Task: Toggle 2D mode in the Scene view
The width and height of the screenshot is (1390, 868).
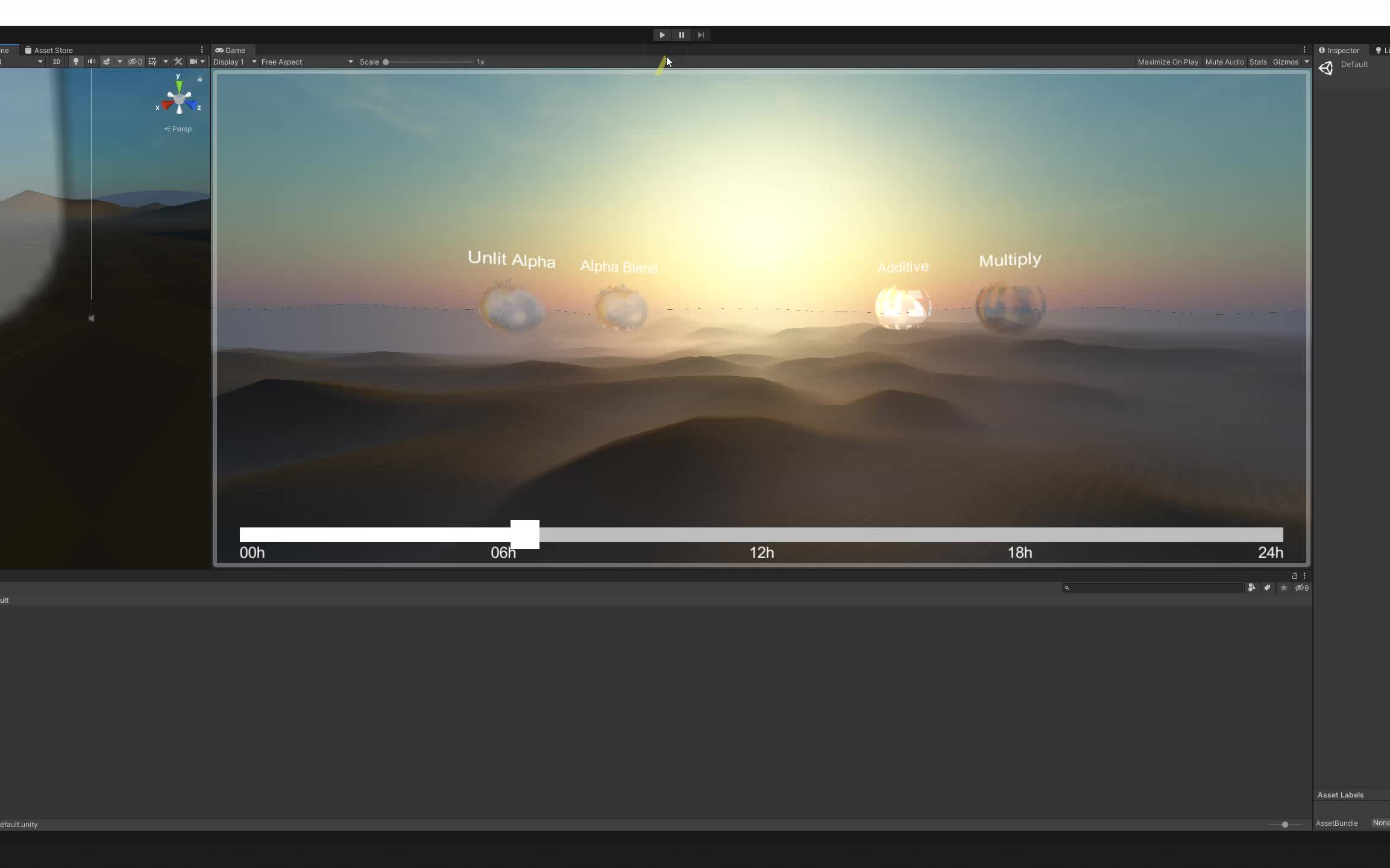Action: point(56,61)
